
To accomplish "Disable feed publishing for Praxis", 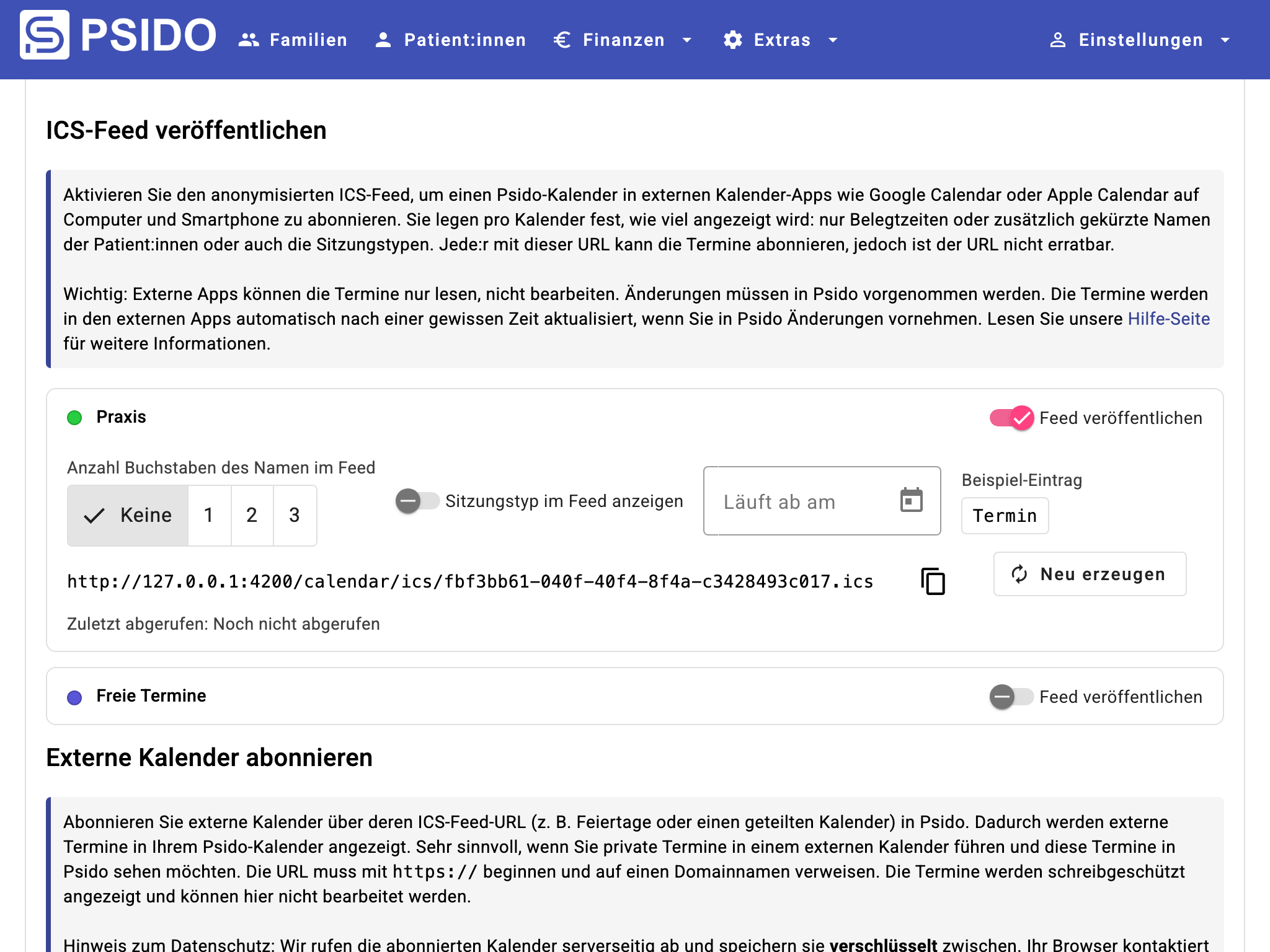I will pos(1011,418).
